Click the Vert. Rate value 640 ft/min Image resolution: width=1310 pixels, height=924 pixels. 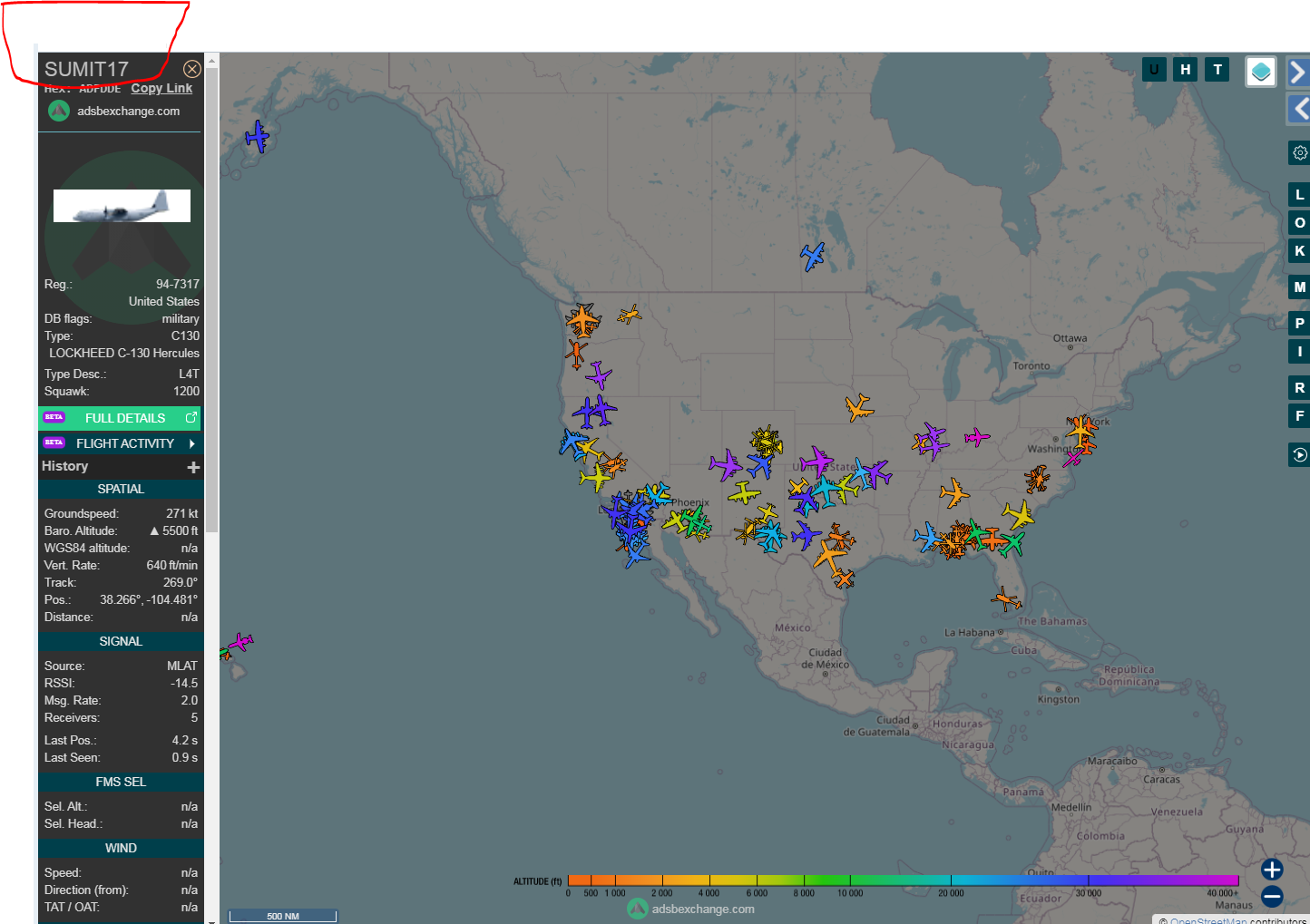171,565
